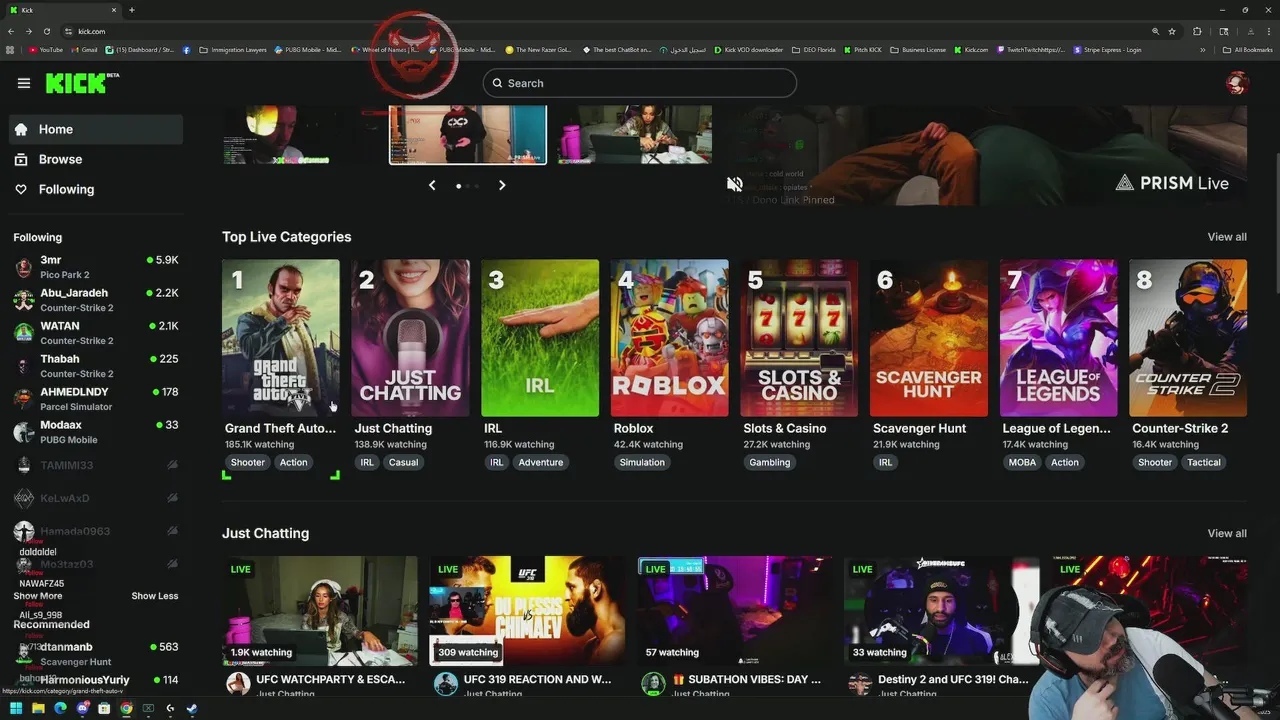Click the browser forward arrow

click(29, 31)
